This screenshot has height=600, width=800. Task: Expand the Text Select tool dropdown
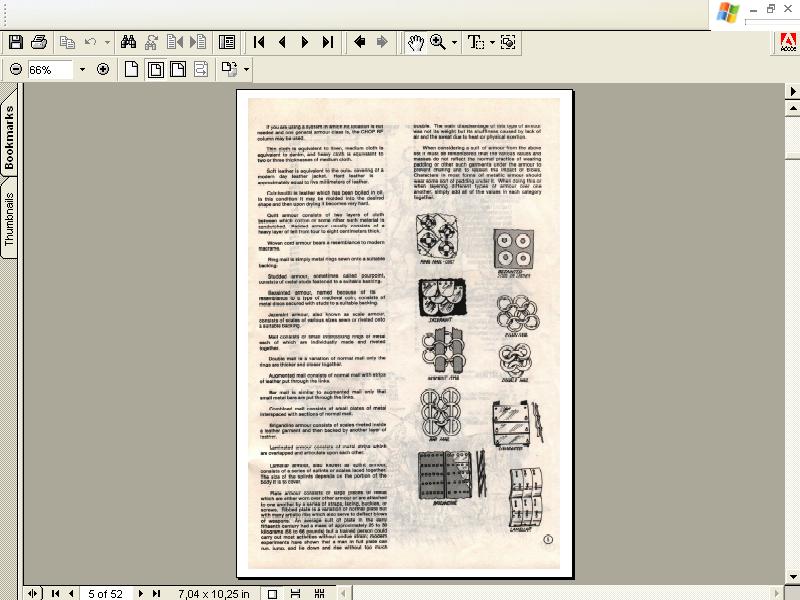(x=492, y=42)
